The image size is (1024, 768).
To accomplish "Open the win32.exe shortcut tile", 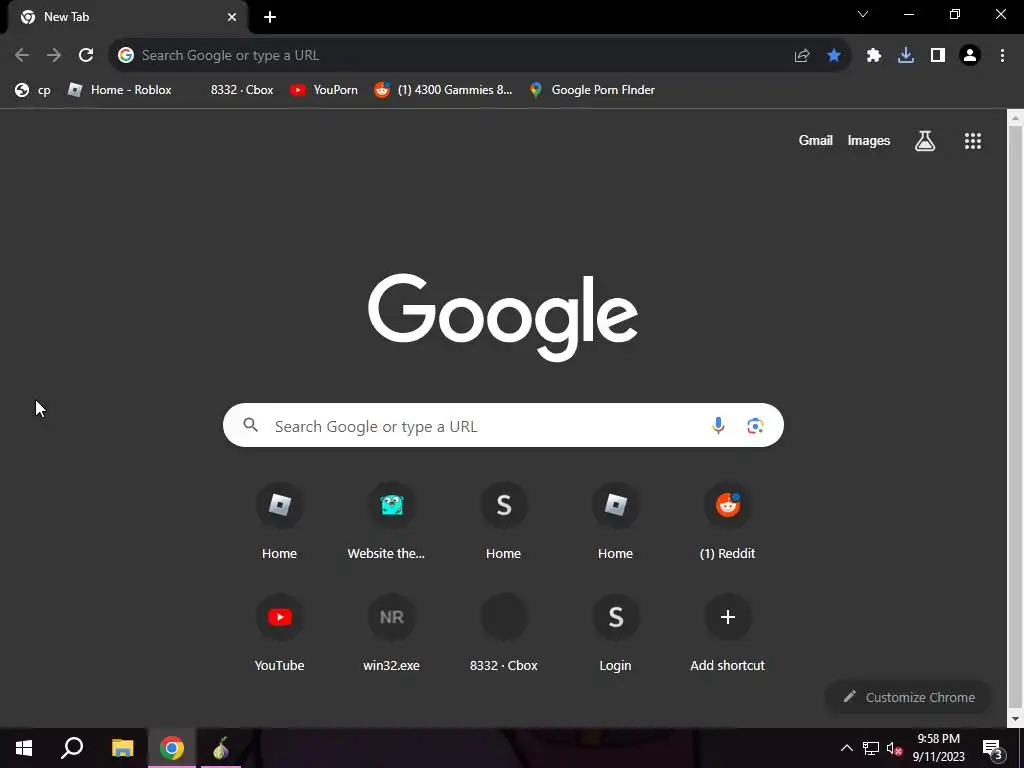I will point(392,635).
